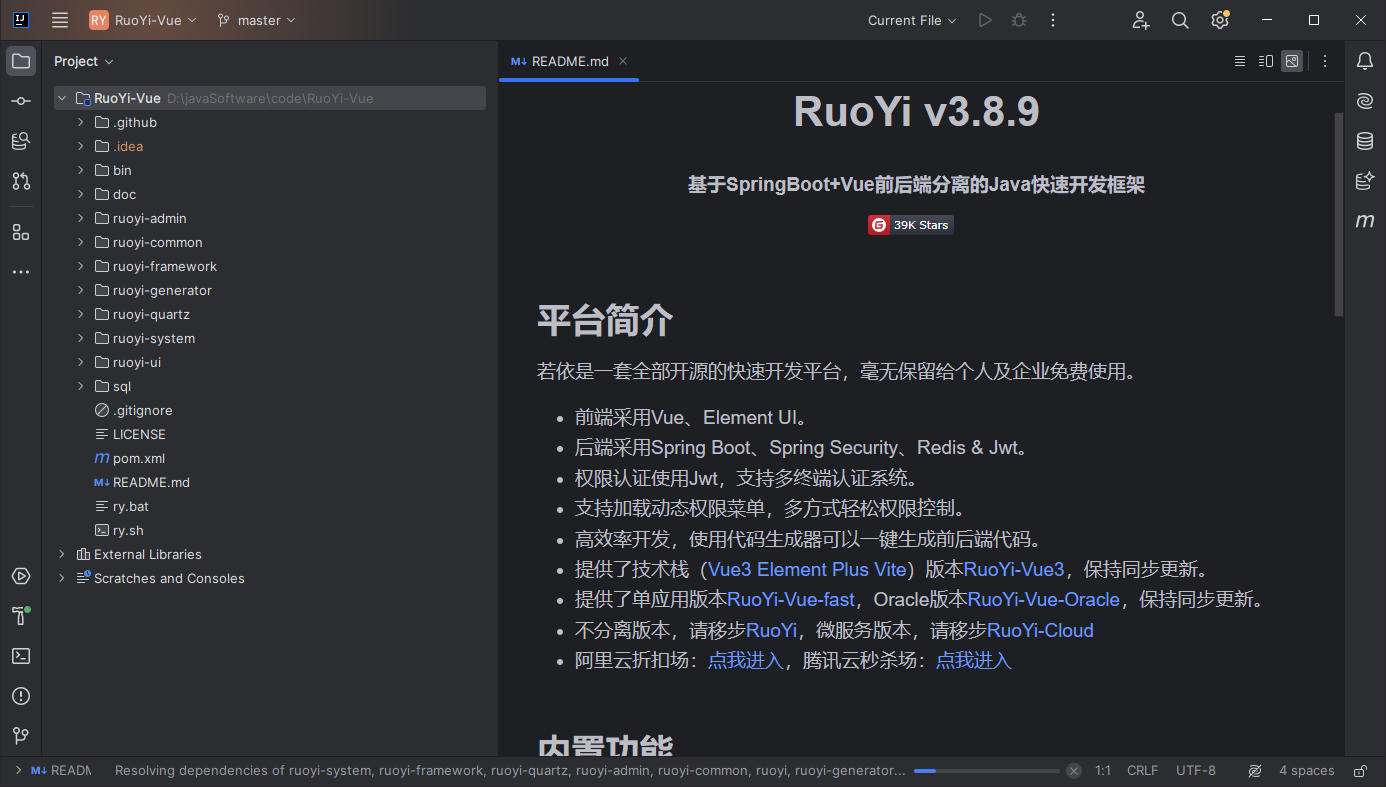Image resolution: width=1386 pixels, height=787 pixels.
Task: Change UTF-8 file encoding setting
Action: tap(1196, 771)
